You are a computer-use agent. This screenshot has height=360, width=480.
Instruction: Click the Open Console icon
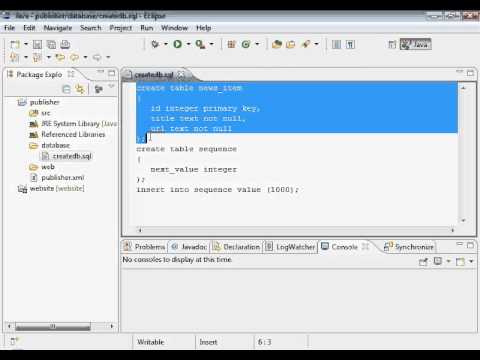(460, 262)
